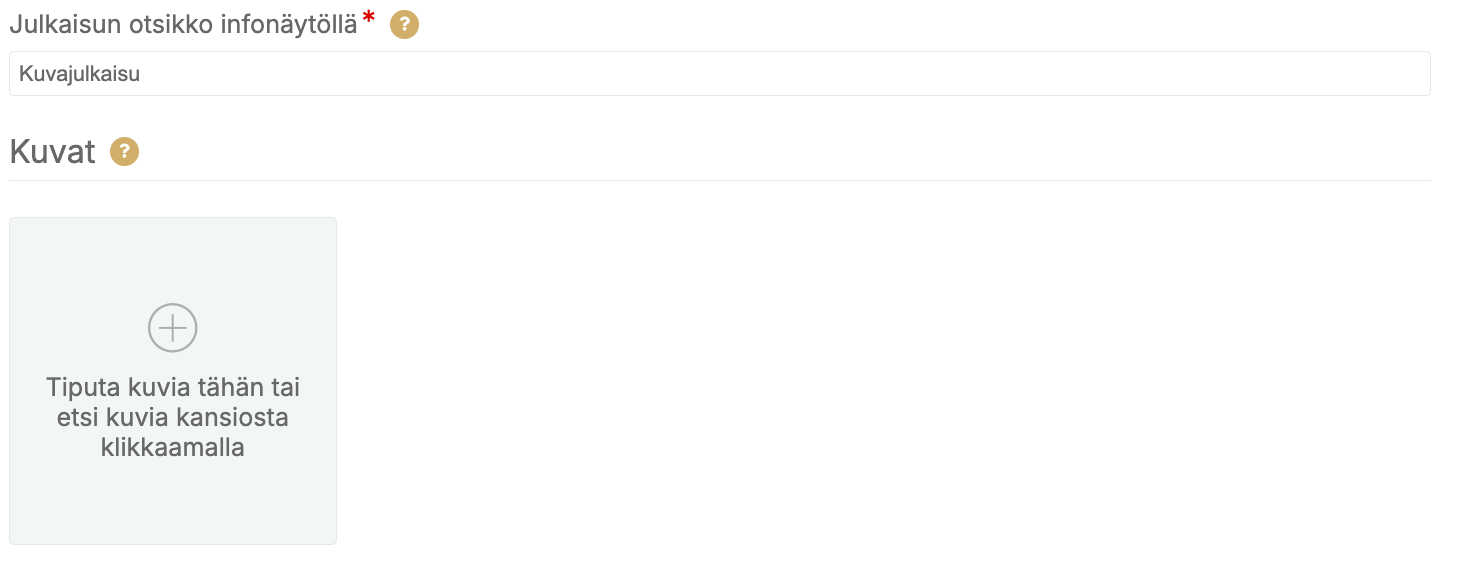
Task: Focus the Kuvajulkaisu title input field
Action: coord(720,74)
